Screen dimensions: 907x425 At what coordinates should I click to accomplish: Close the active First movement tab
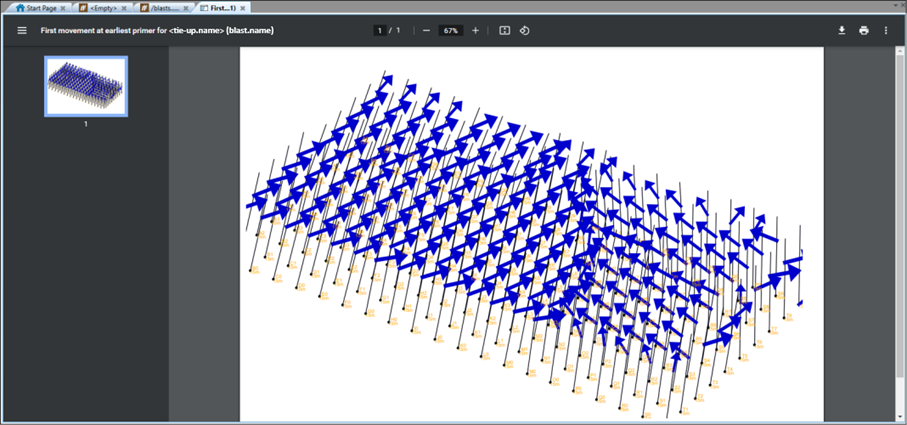[242, 9]
